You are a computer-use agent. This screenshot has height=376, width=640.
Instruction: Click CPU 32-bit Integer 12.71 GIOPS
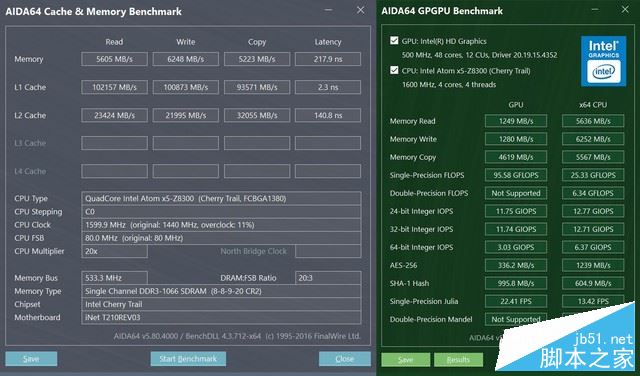pyautogui.click(x=593, y=229)
